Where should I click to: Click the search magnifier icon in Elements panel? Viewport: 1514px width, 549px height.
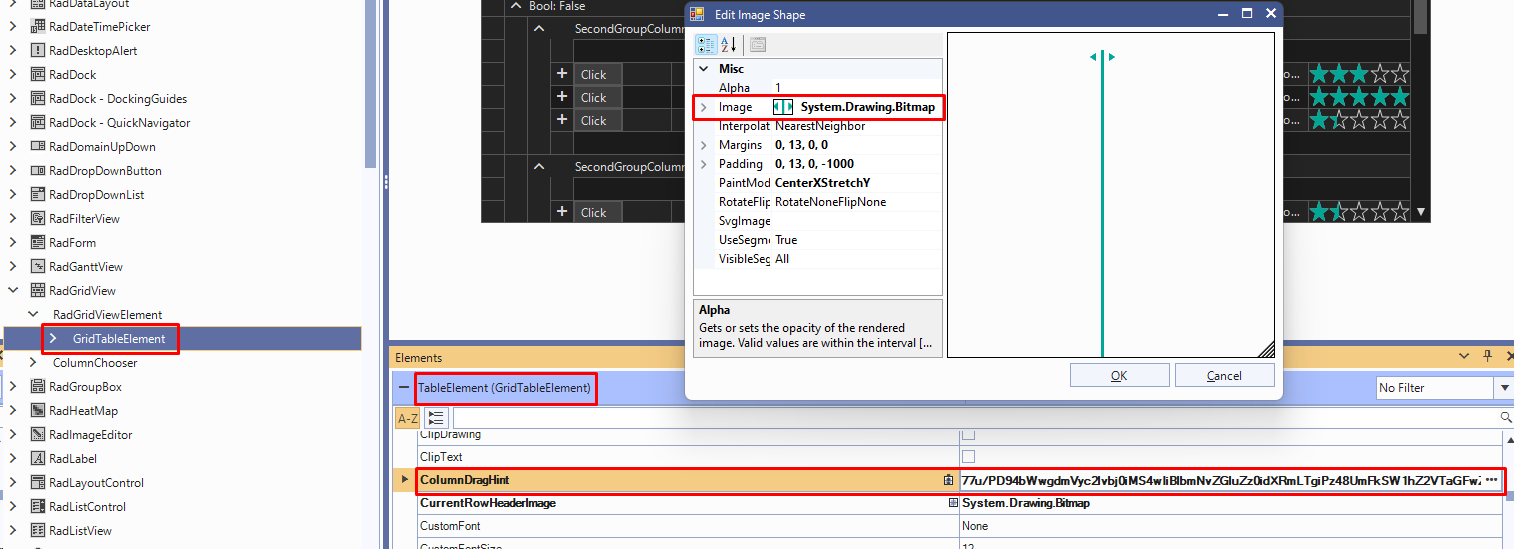click(x=1505, y=418)
